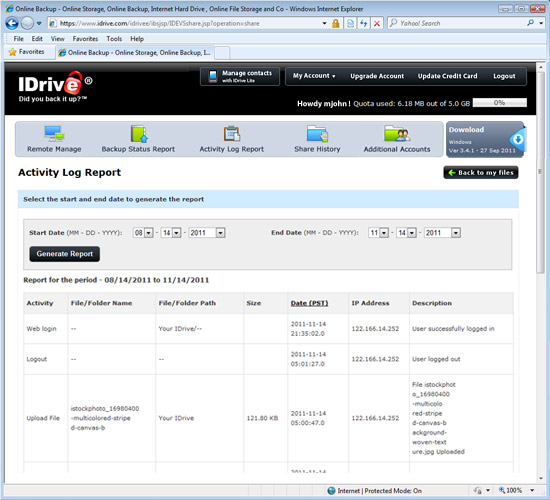Click the Generate Report button
Viewport: 550px width, 500px height.
[65, 254]
